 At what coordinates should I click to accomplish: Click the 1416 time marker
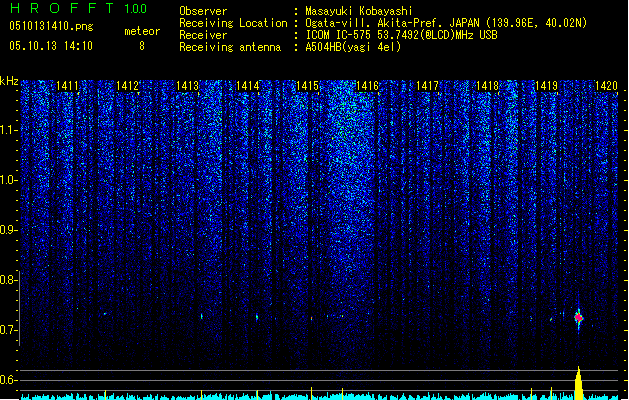(367, 85)
